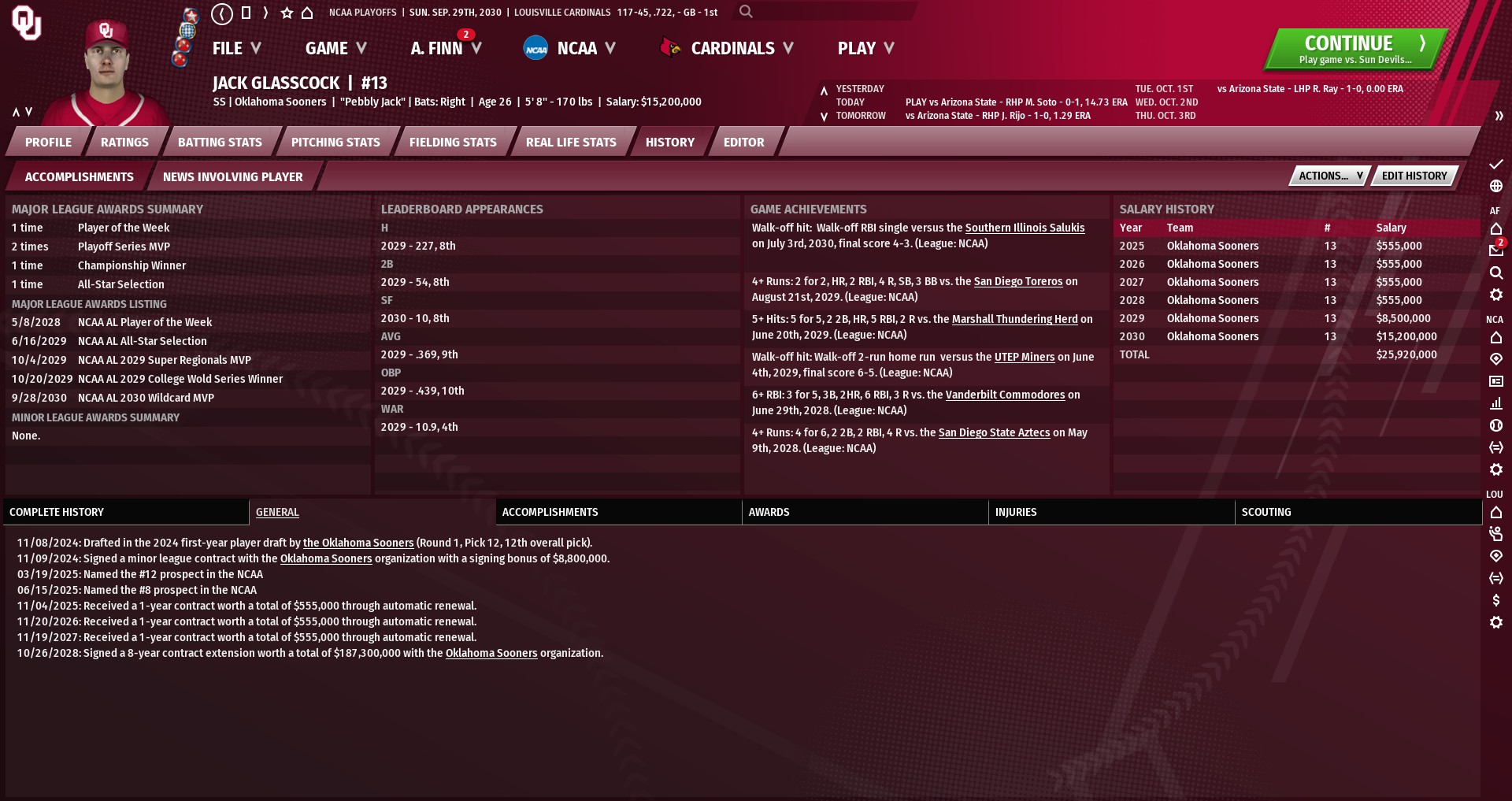Click the magnifier icon in the right sidebar
1512x801 pixels.
point(1496,273)
